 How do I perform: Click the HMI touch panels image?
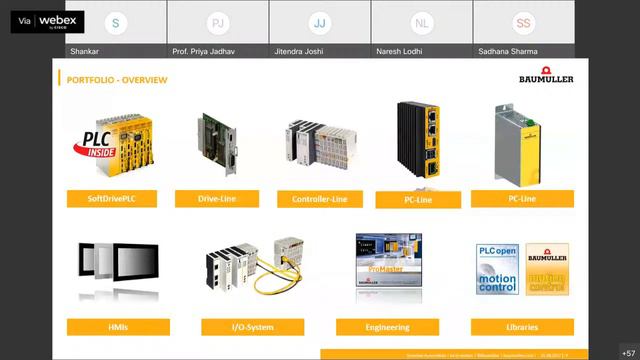pos(118,262)
